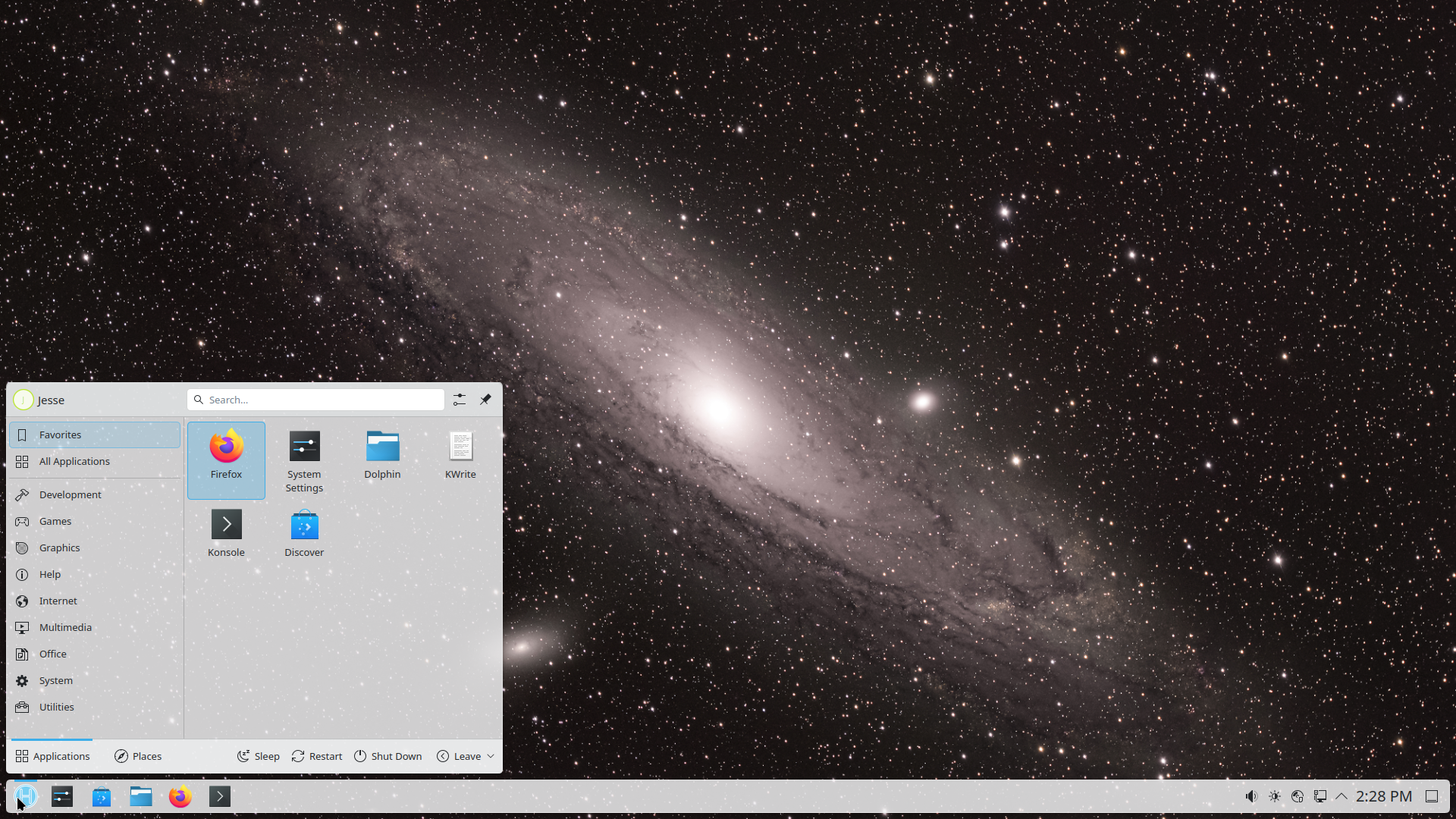1456x819 pixels.
Task: Launch KWrite text editor
Action: (460, 460)
